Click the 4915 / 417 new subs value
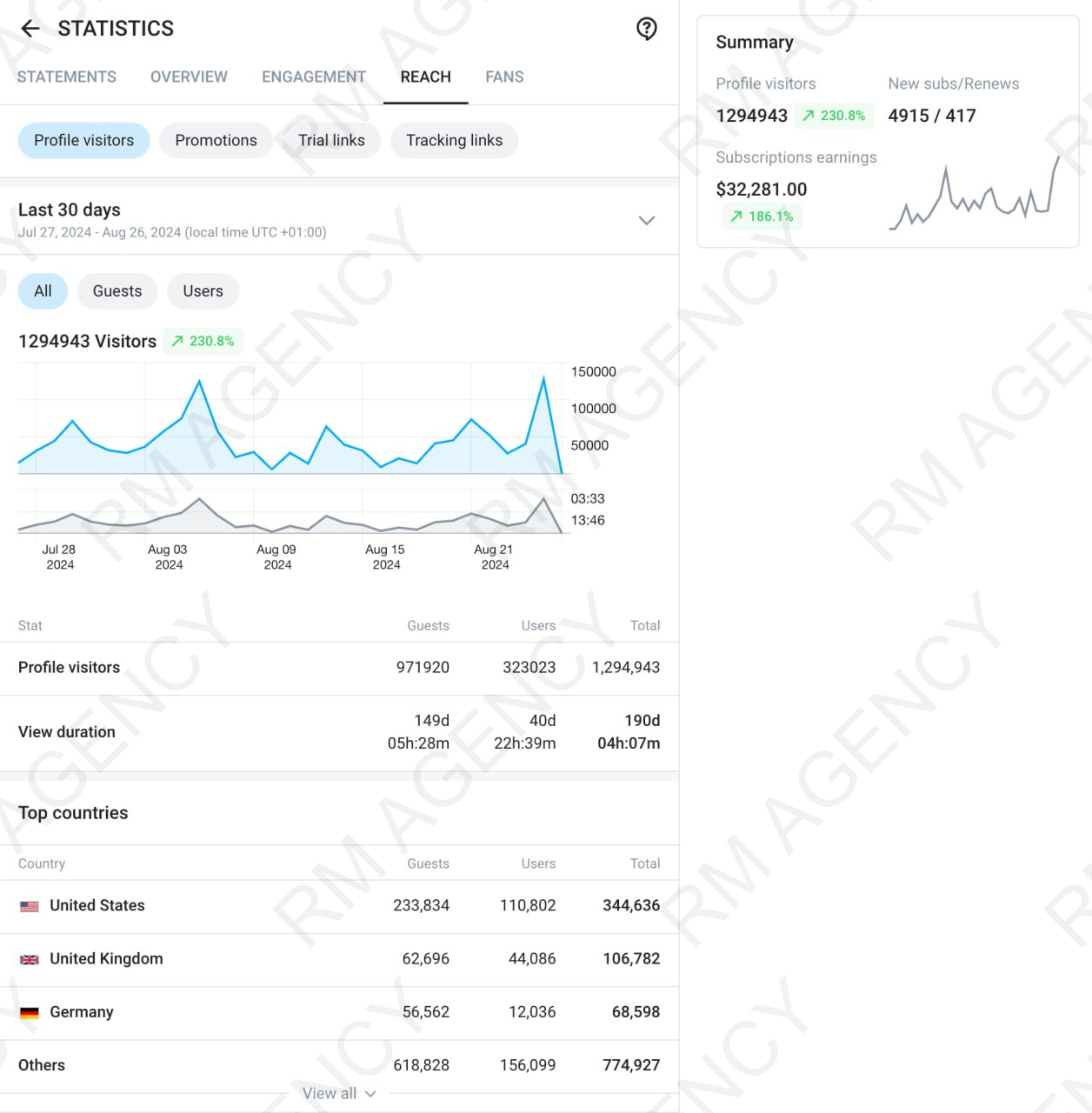Screen dimensions: 1092x1113 (932, 116)
